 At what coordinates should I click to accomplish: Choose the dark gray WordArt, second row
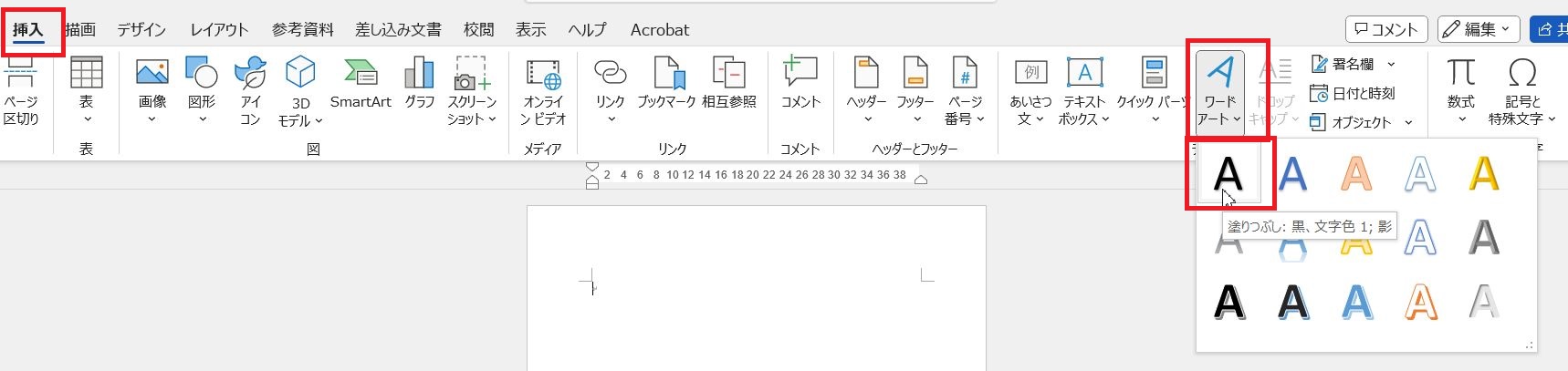coord(1484,238)
